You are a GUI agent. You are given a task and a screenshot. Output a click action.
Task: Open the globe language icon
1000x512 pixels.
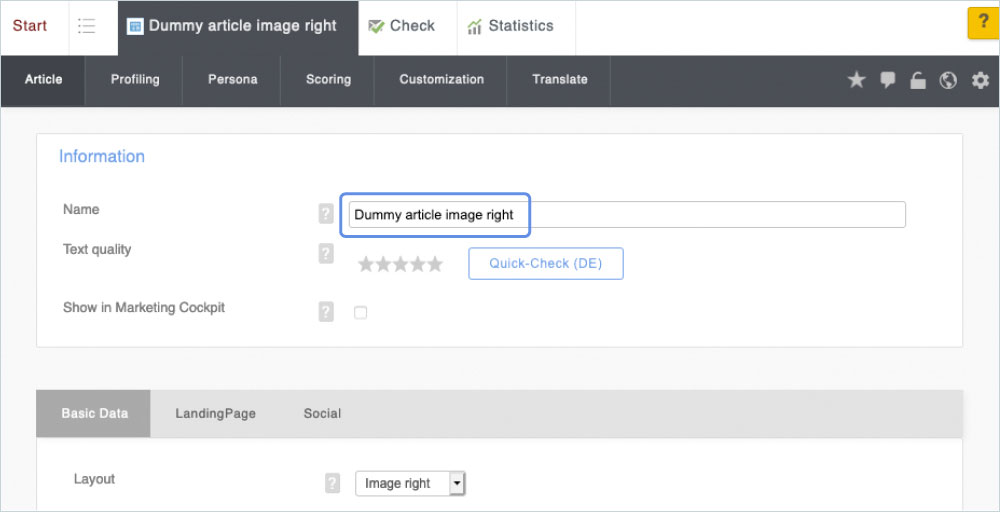coord(948,80)
